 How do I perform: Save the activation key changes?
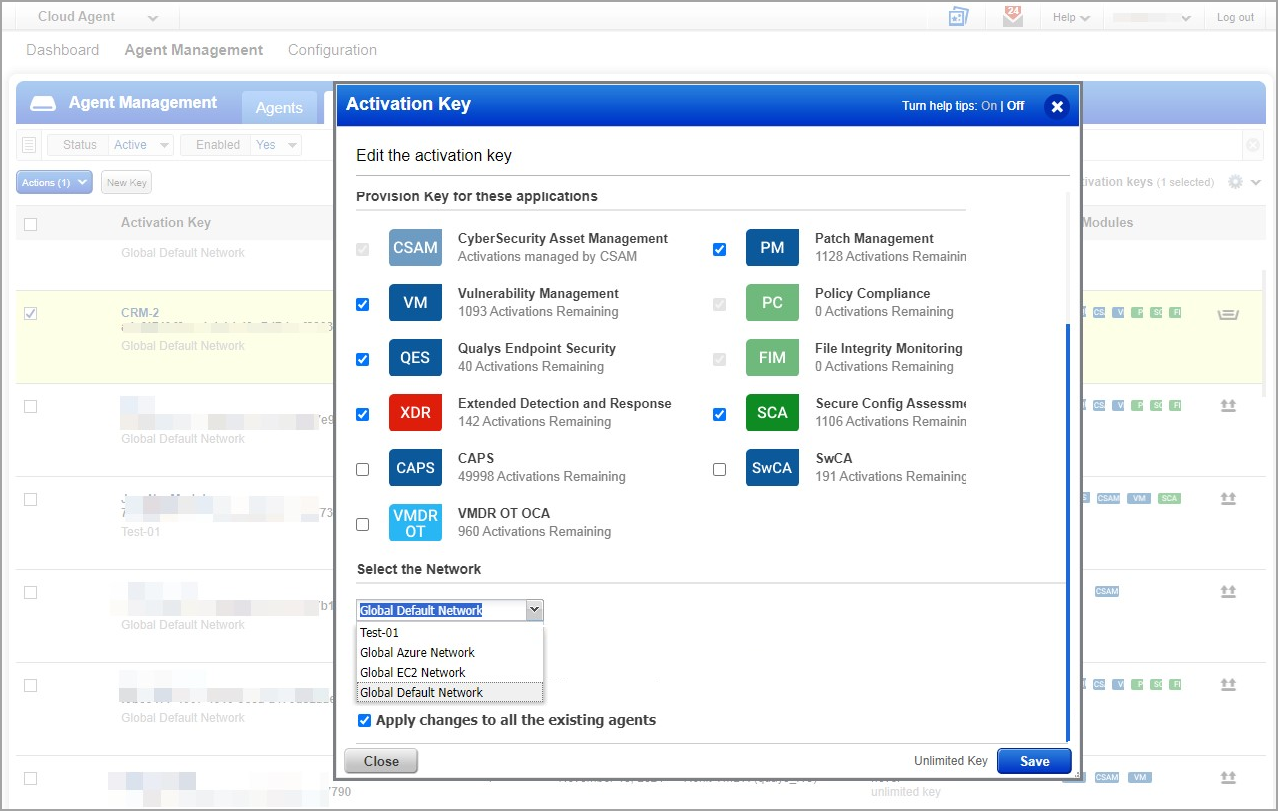[x=1034, y=761]
